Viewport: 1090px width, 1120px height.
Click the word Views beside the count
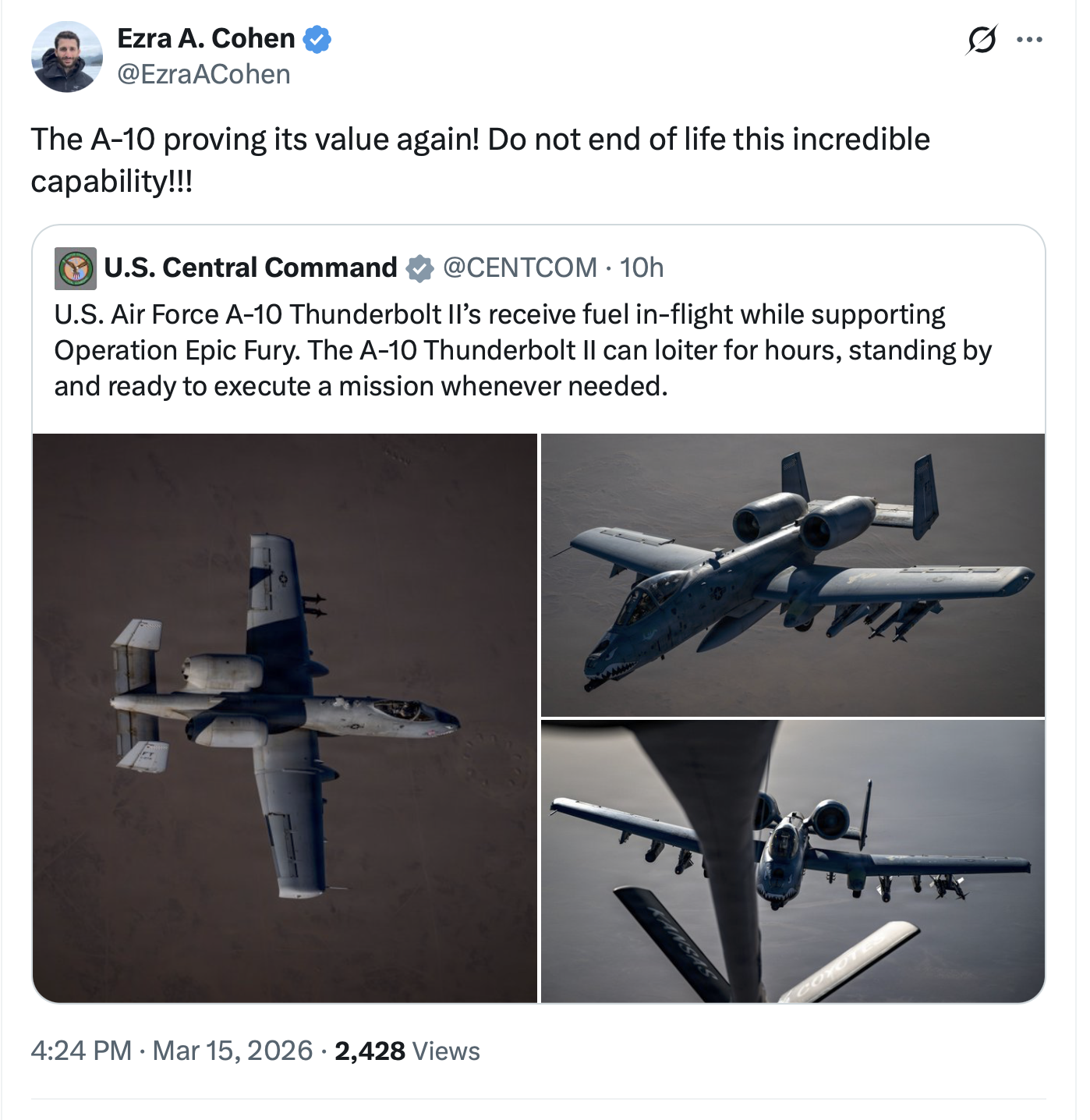tap(446, 1051)
